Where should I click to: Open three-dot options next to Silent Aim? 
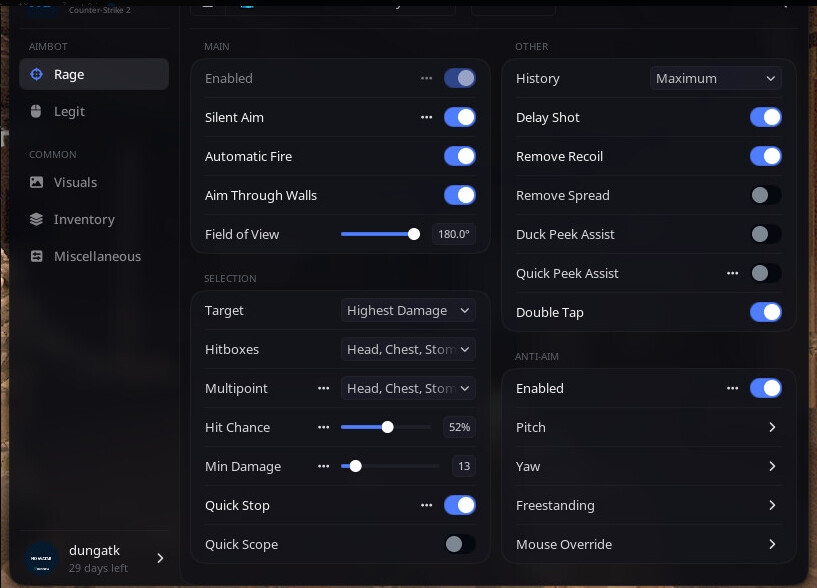[x=427, y=117]
